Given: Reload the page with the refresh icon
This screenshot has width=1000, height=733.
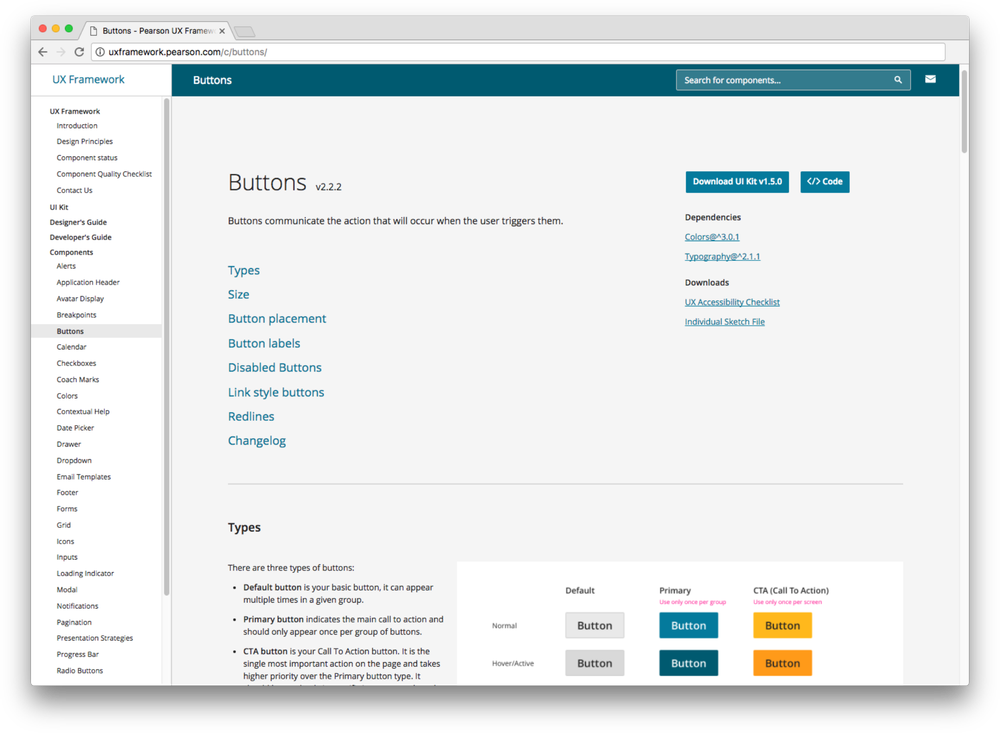Looking at the screenshot, I should [x=79, y=52].
